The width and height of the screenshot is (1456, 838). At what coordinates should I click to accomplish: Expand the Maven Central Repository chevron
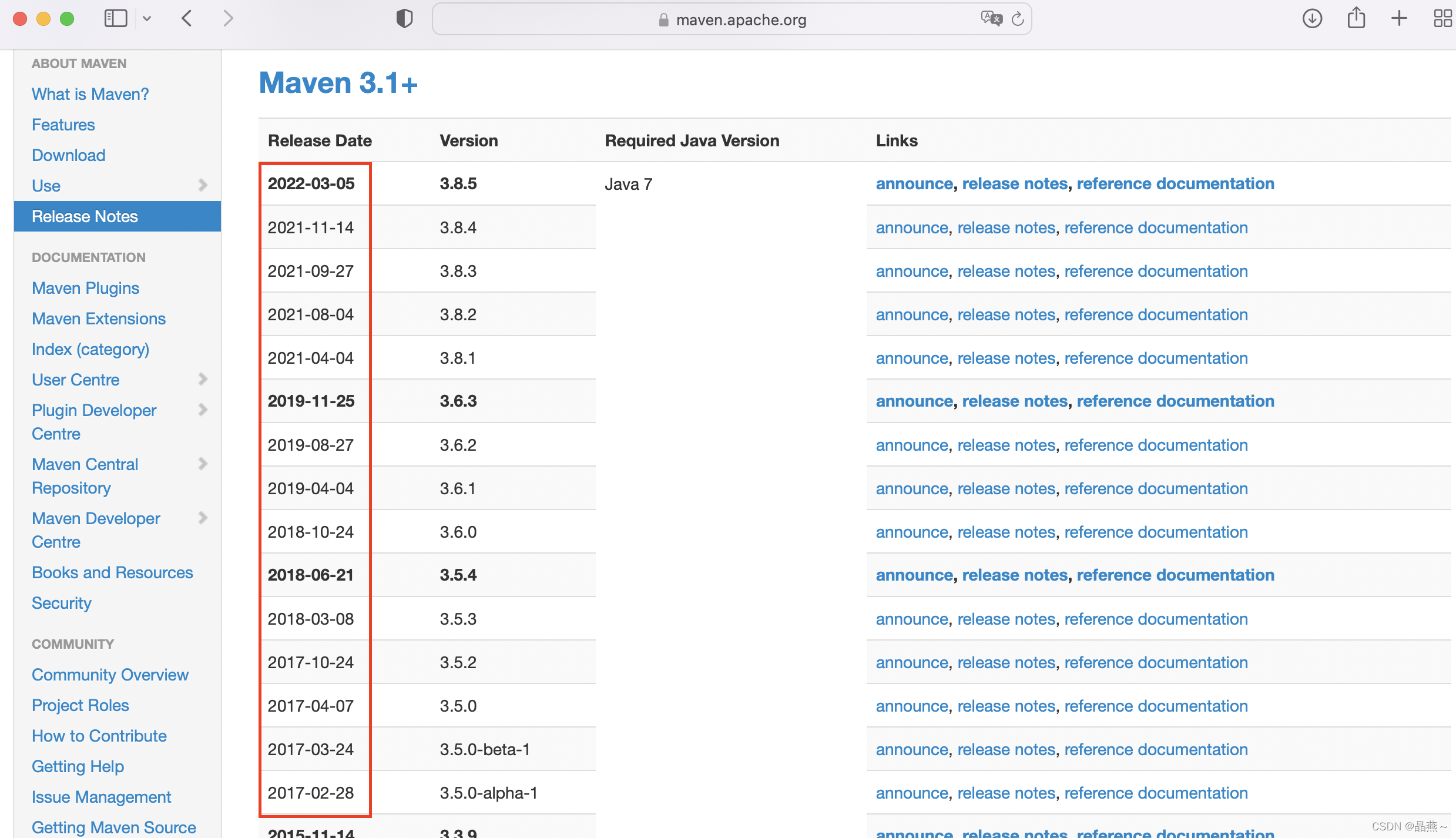click(x=203, y=464)
